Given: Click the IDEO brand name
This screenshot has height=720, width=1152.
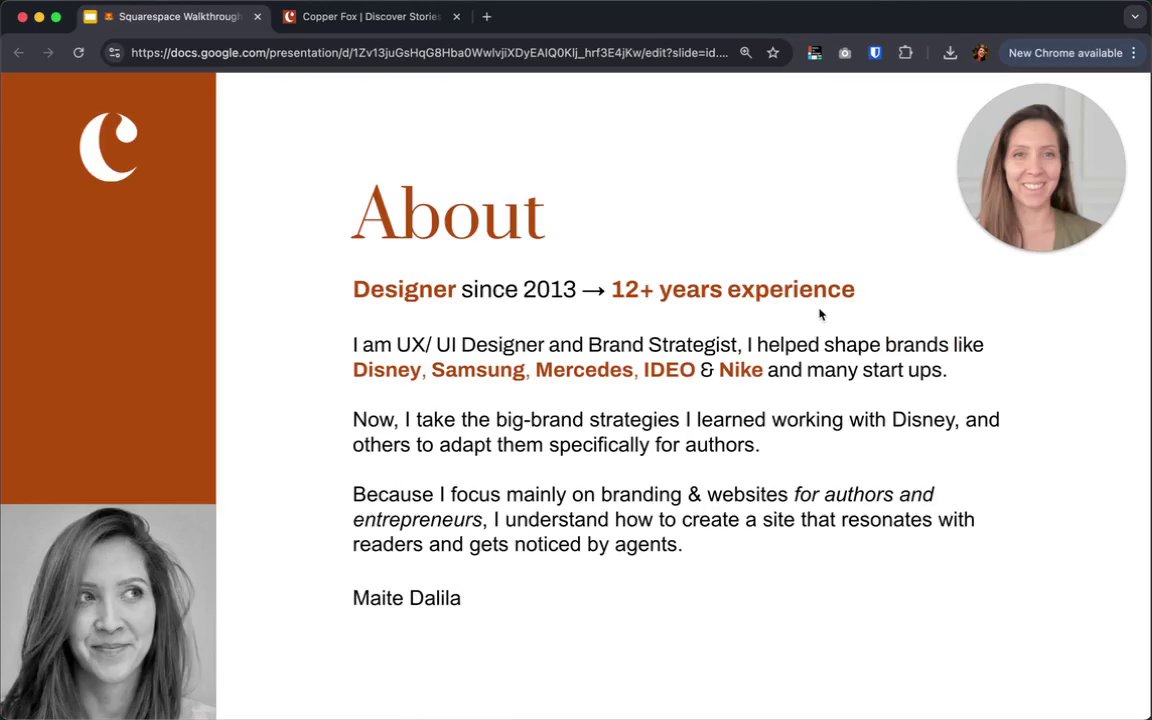Looking at the screenshot, I should point(669,370).
